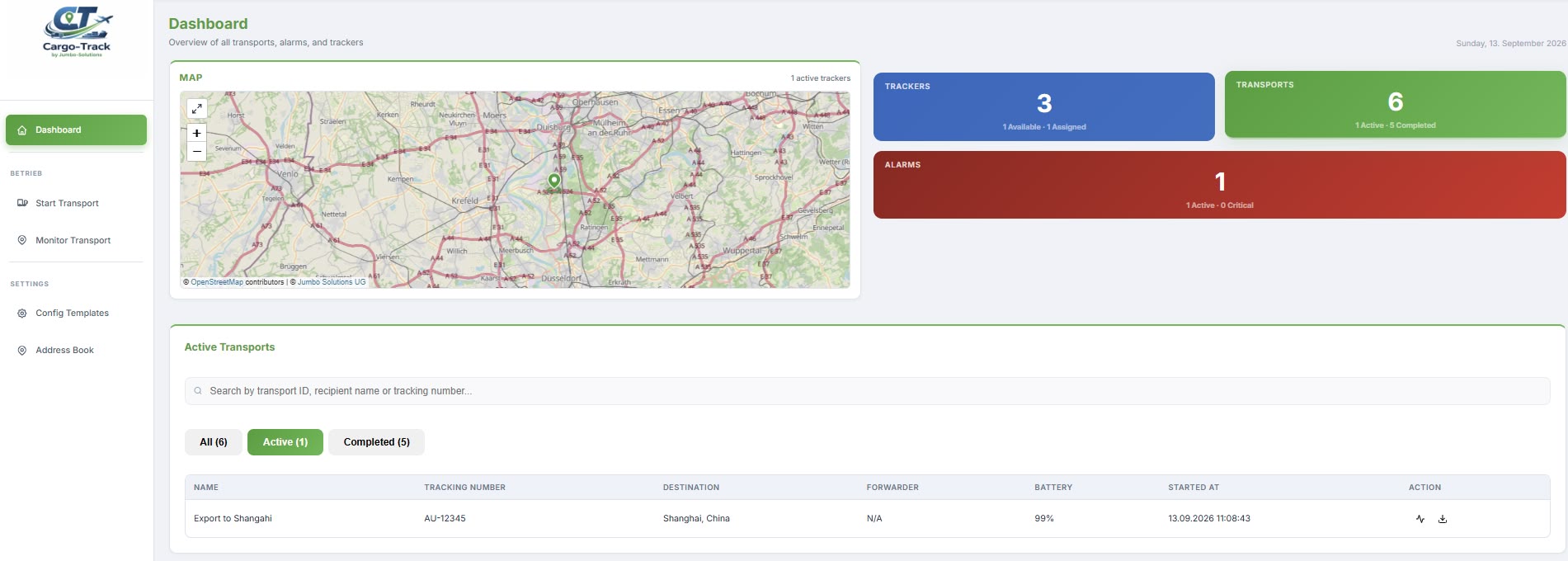The image size is (1568, 561).
Task: Click the DESTINATION column header
Action: 691,488
